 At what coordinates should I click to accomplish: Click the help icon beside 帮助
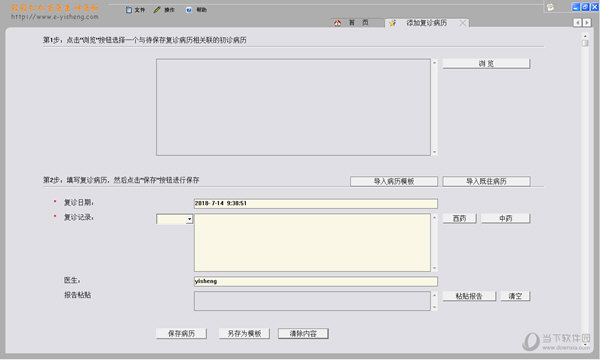[189, 10]
